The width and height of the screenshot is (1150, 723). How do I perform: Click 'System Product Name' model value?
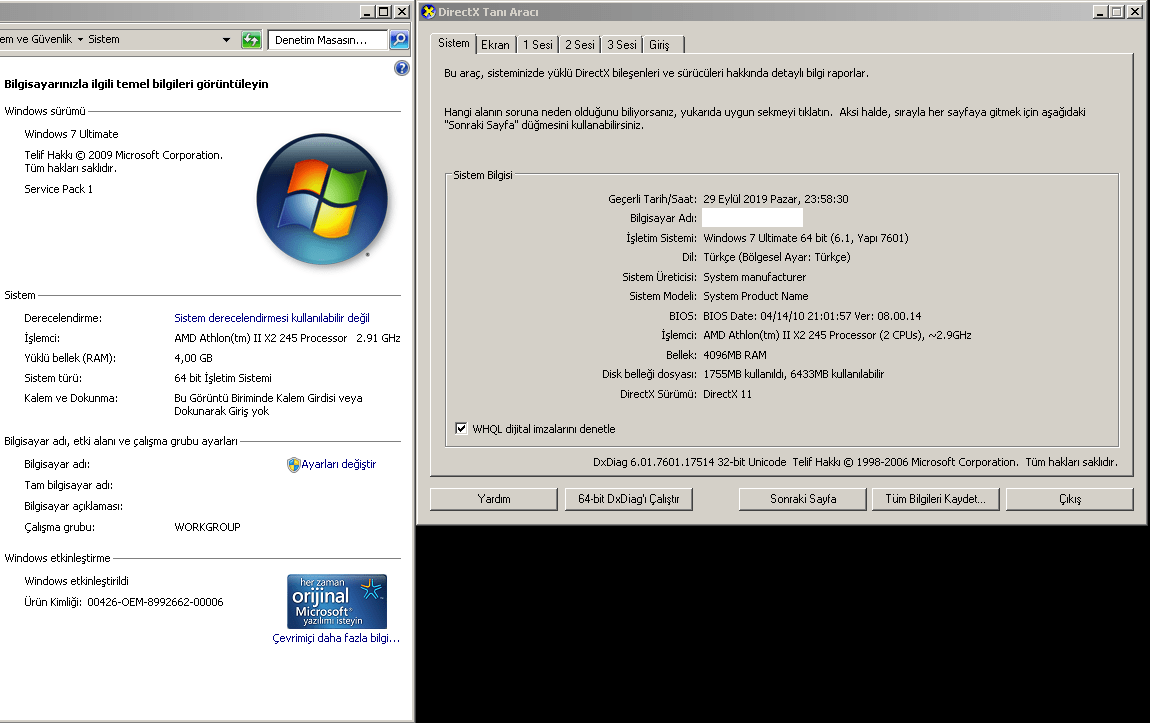755,296
